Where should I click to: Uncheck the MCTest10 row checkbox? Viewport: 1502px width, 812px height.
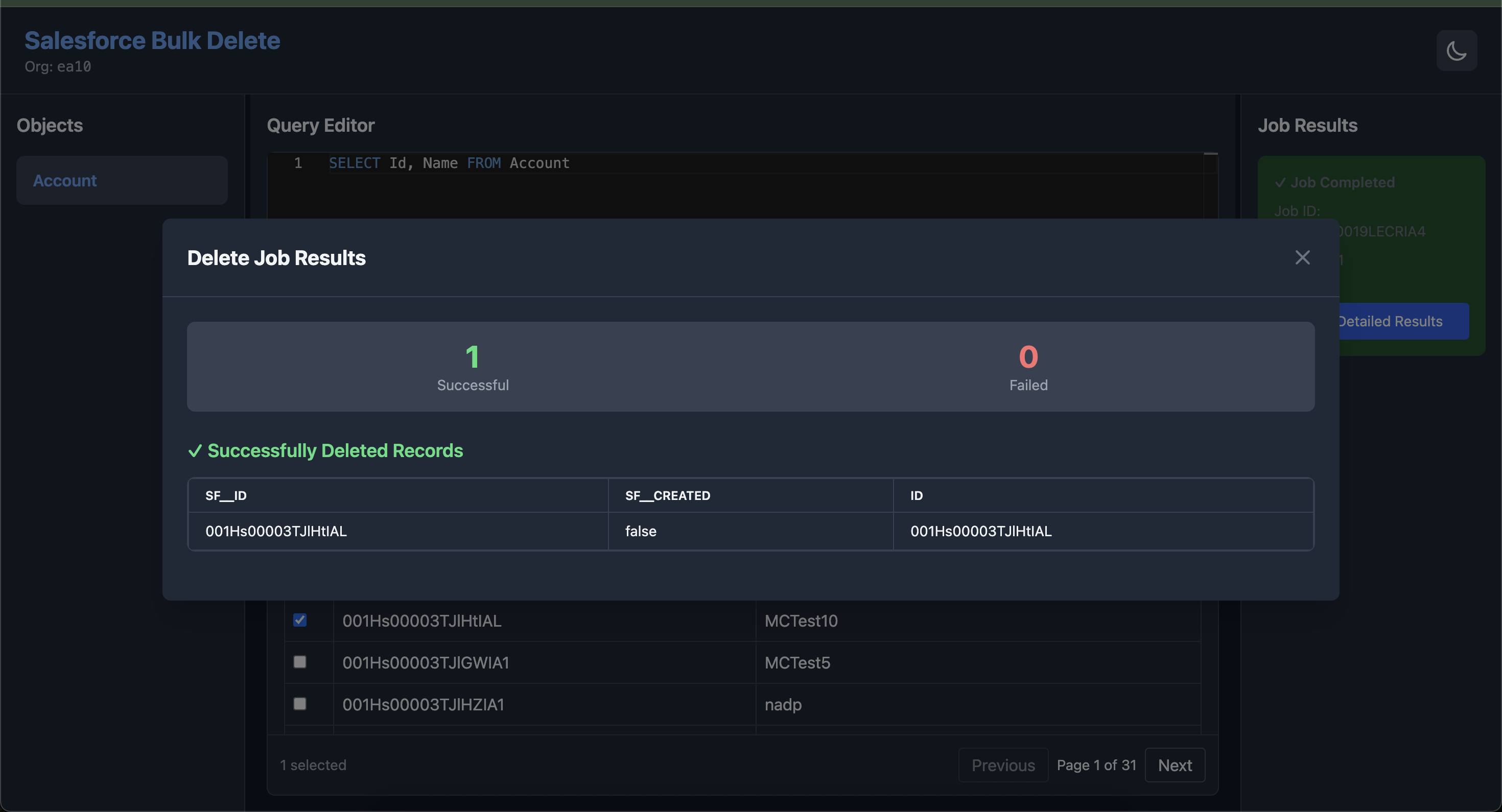pos(300,619)
